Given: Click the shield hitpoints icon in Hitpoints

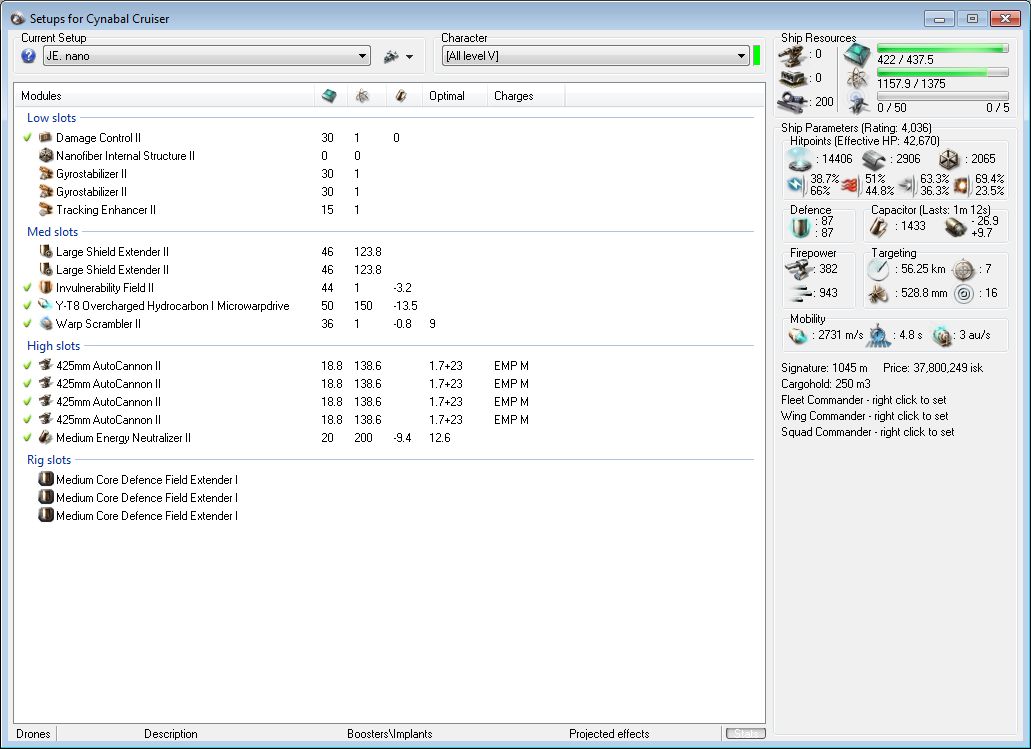Looking at the screenshot, I should 800,159.
